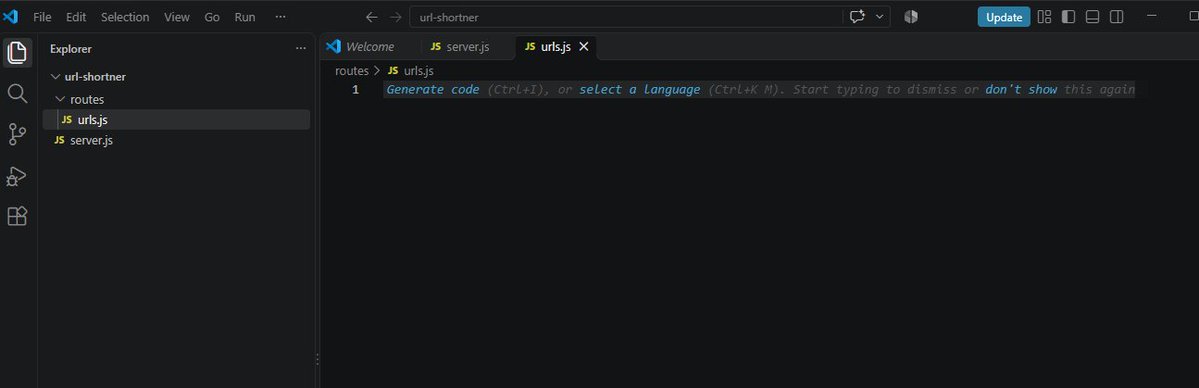Click the don't show link
This screenshot has width=1199, height=388.
pos(1021,90)
